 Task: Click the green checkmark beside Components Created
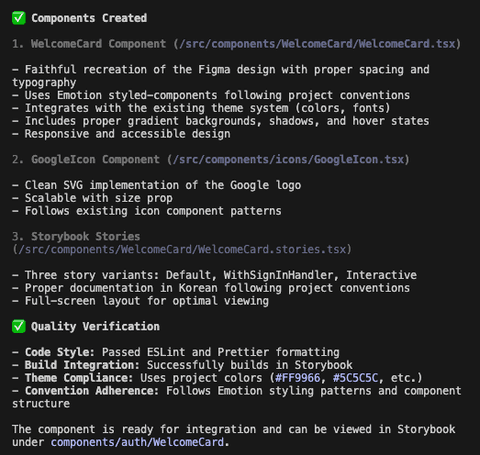pyautogui.click(x=19, y=18)
